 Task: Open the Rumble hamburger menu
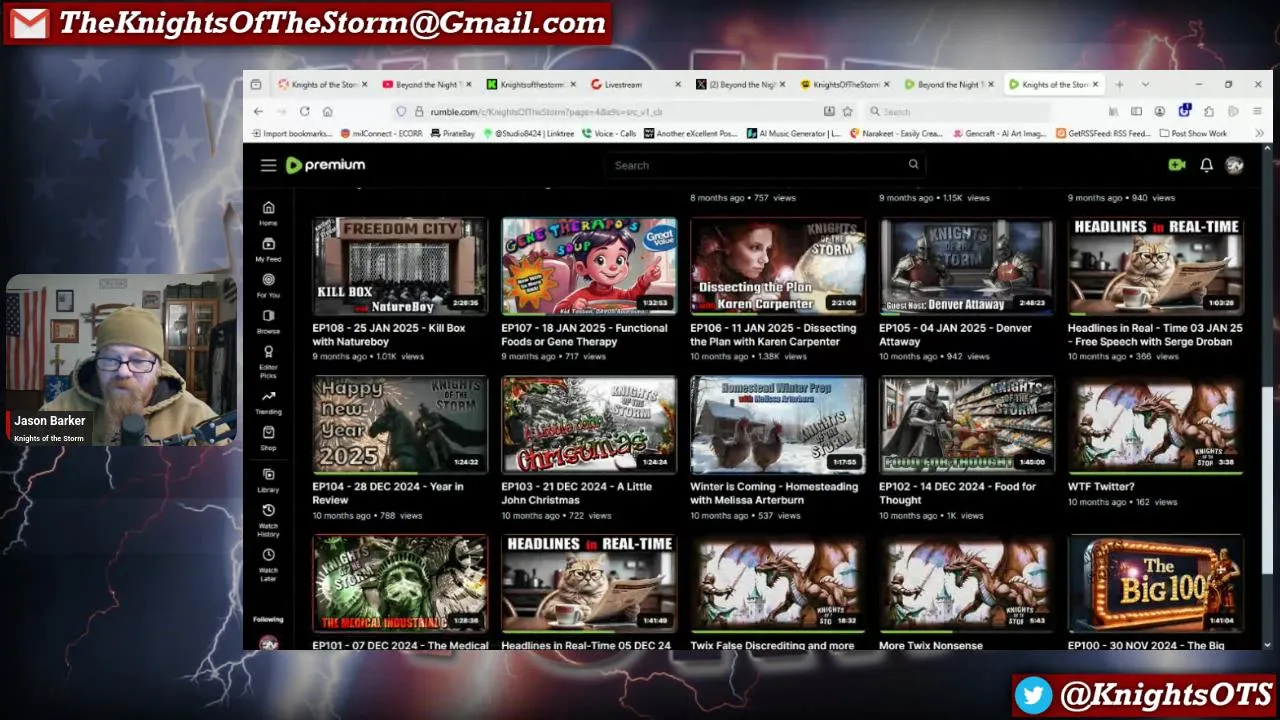coord(268,165)
